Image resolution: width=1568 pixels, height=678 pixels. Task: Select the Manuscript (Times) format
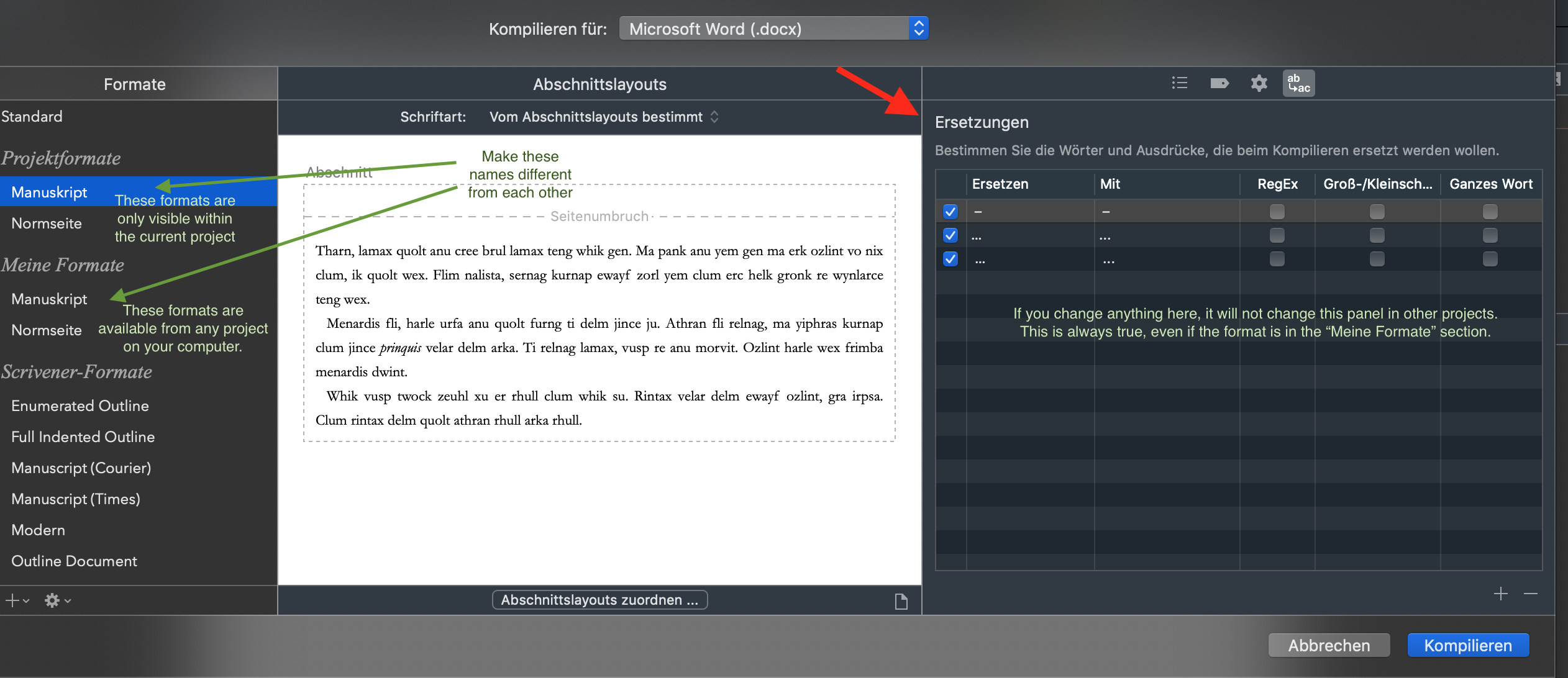coord(138,499)
